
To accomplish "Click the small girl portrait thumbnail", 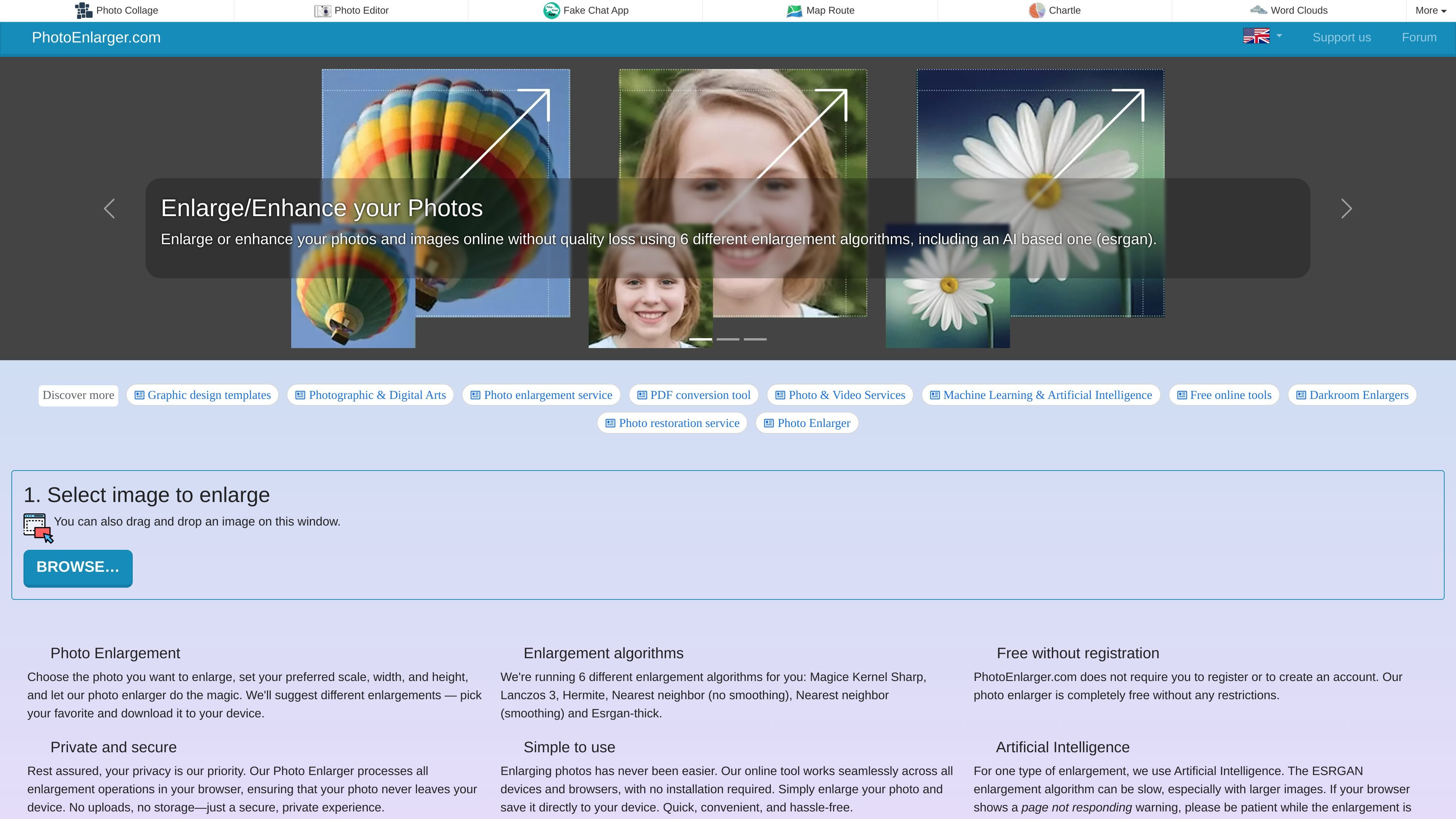I will (651, 286).
